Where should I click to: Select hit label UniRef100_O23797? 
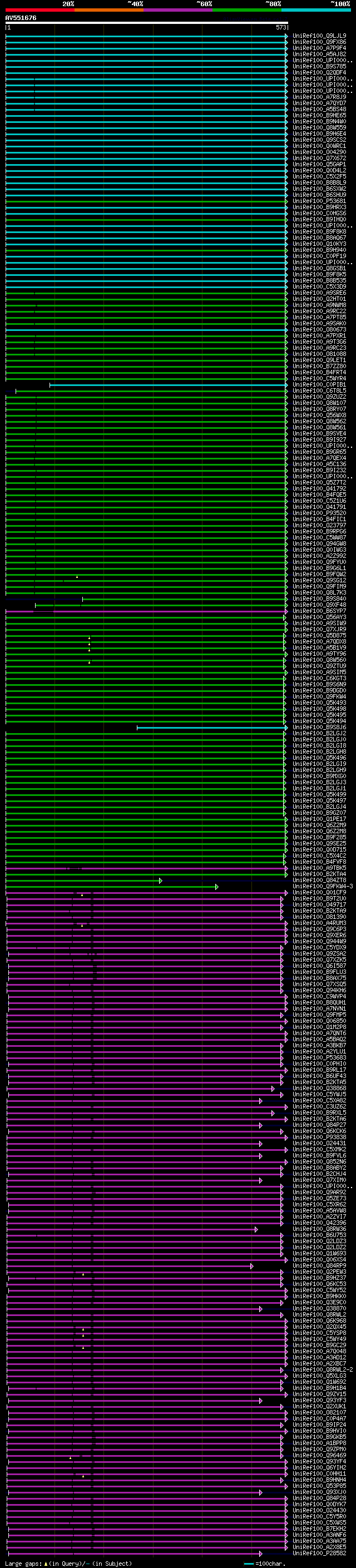(x=319, y=525)
